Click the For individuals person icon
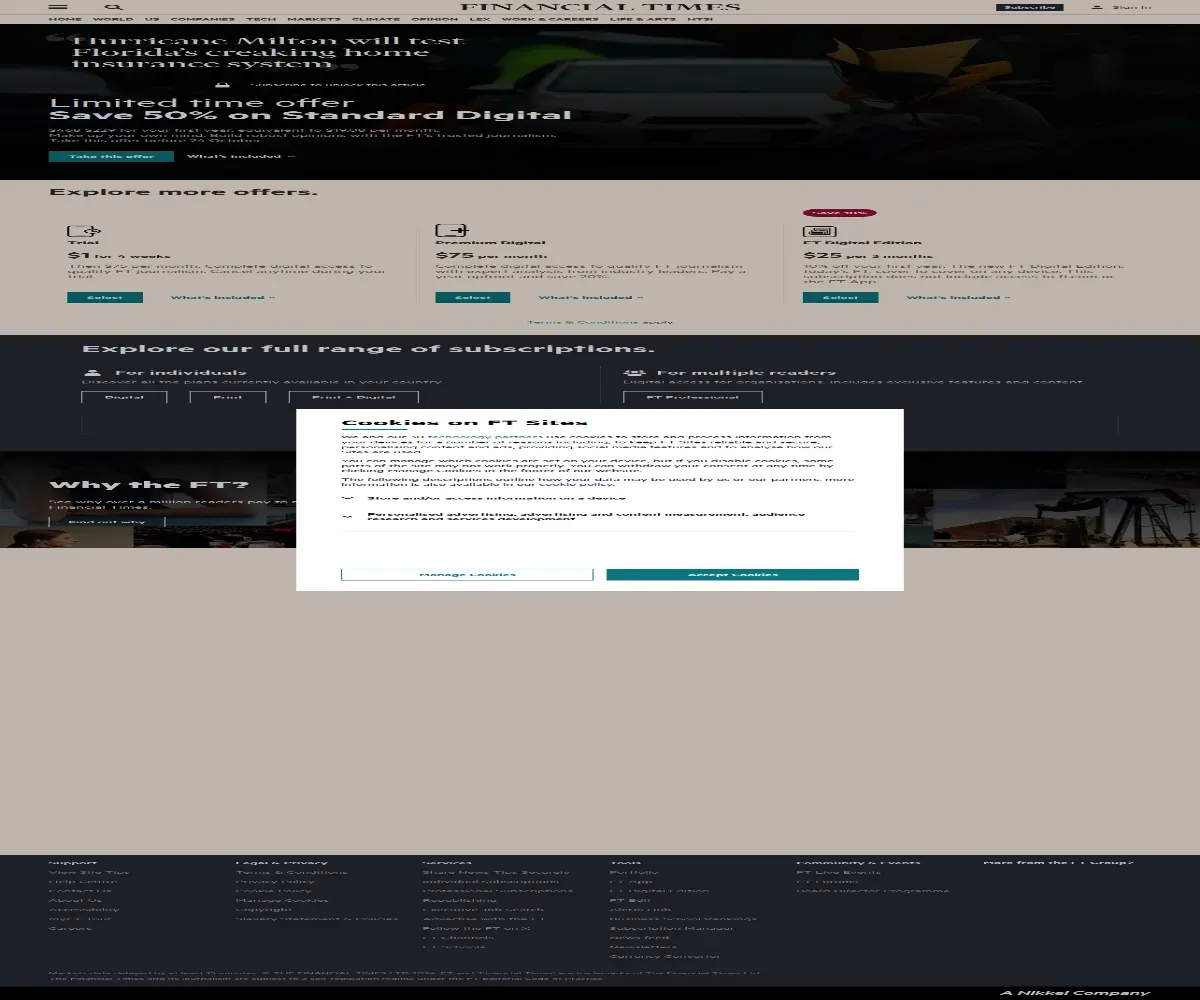1200x1000 pixels. pos(92,373)
